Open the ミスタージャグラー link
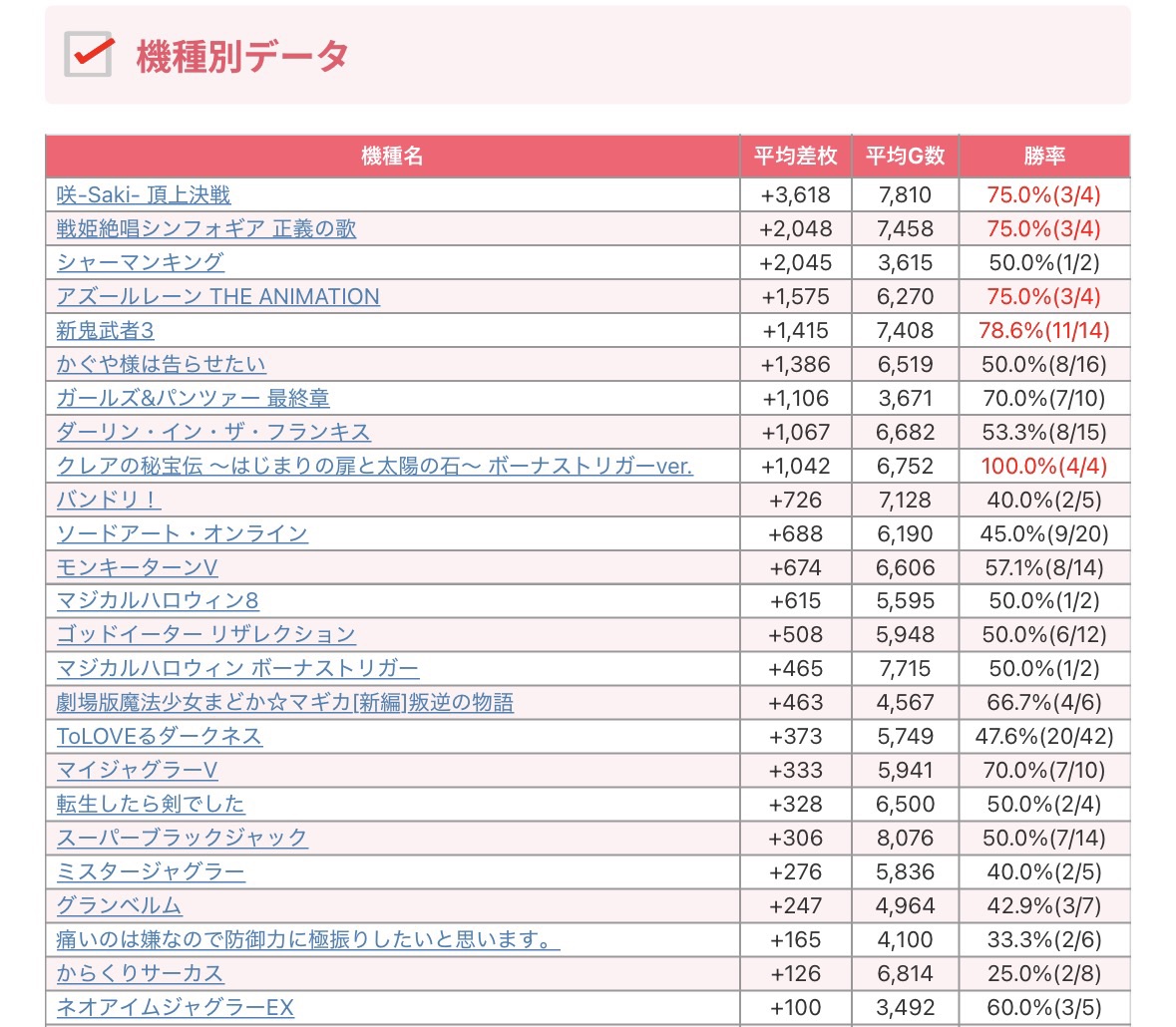This screenshot has height=1027, width=1176. coord(151,871)
